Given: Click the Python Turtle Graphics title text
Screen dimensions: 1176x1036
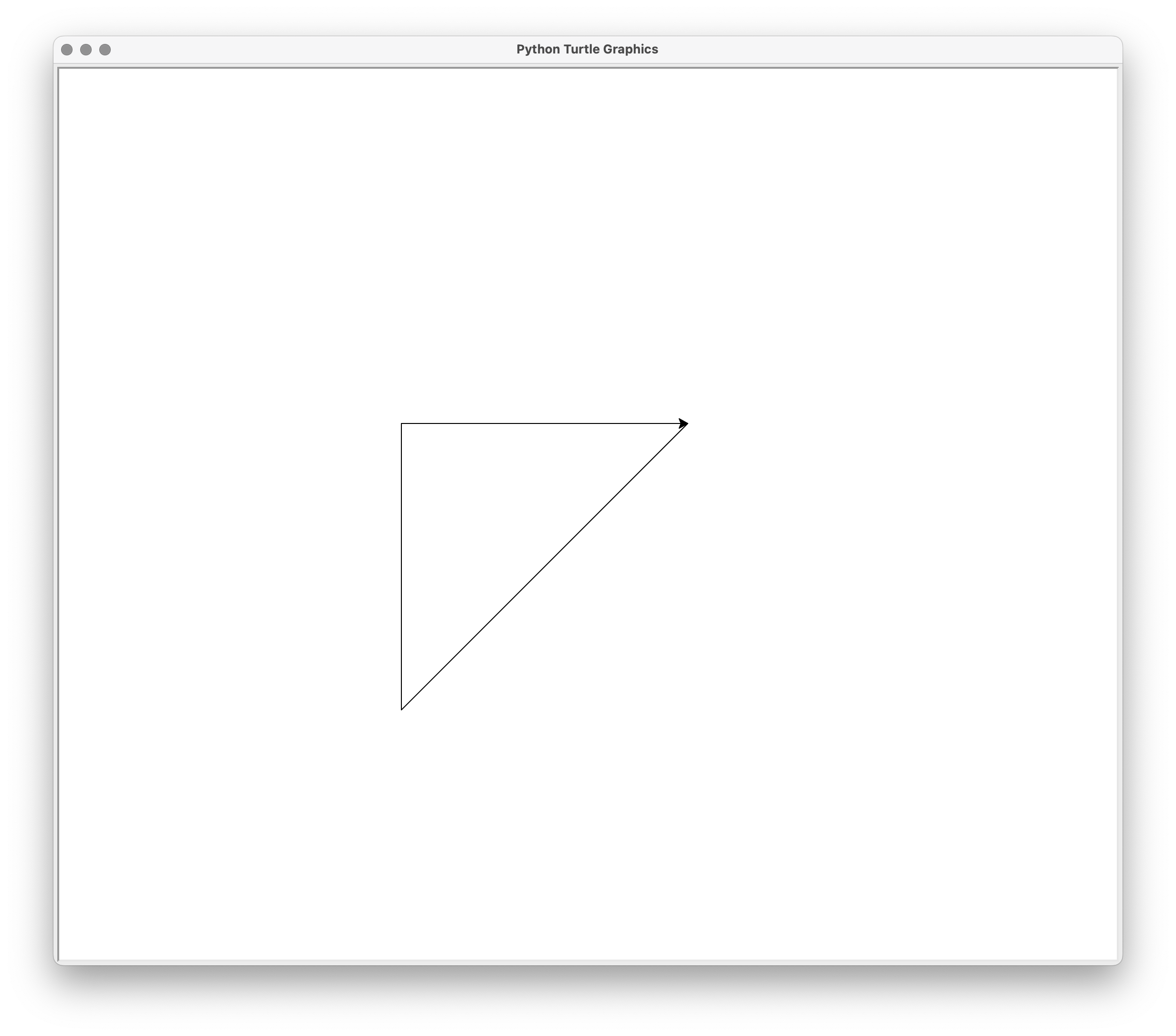Looking at the screenshot, I should click(588, 50).
